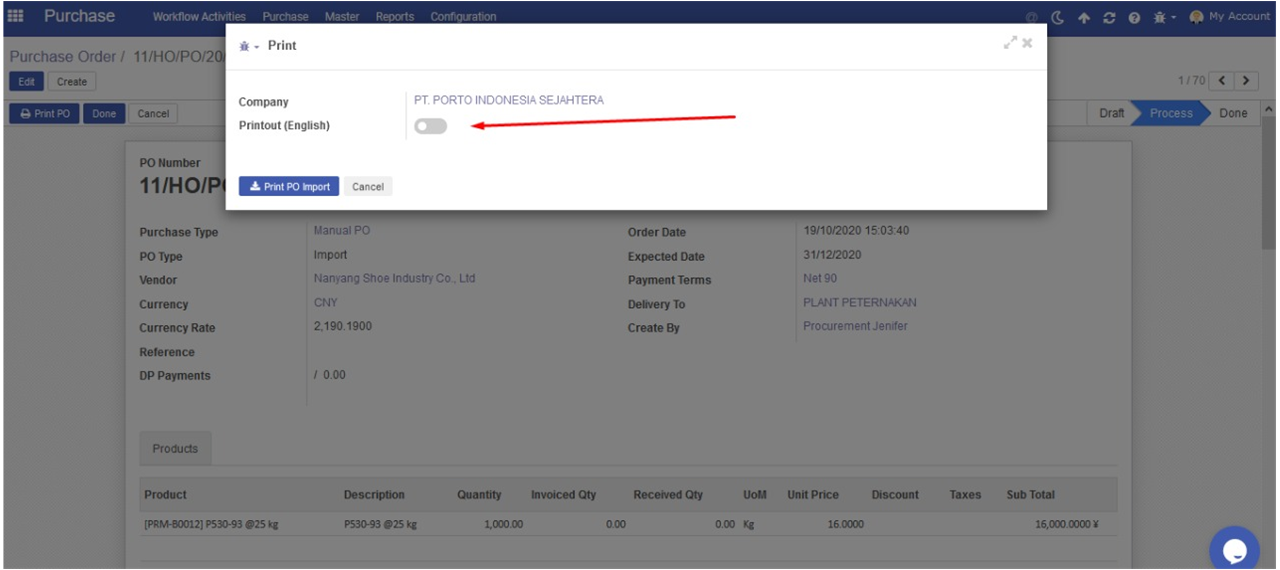Click the Print PO Import button
This screenshot has width=1280, height=570.
click(x=289, y=187)
